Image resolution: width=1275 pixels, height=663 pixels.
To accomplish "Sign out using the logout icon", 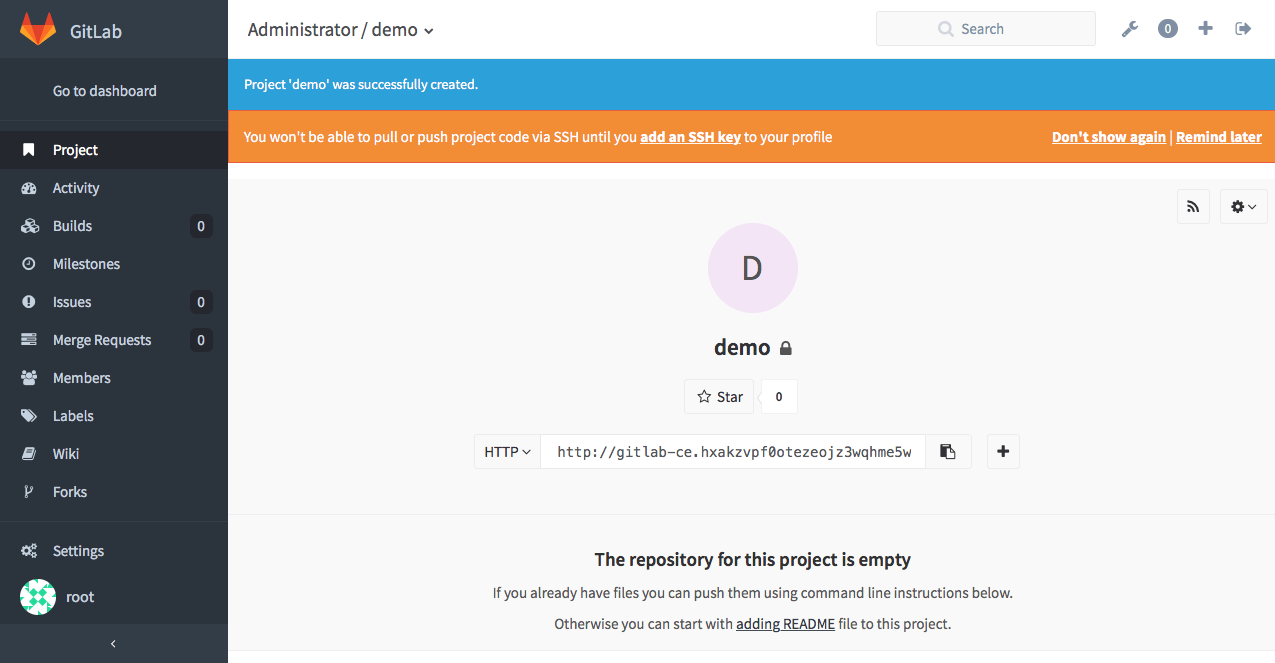I will pyautogui.click(x=1243, y=28).
